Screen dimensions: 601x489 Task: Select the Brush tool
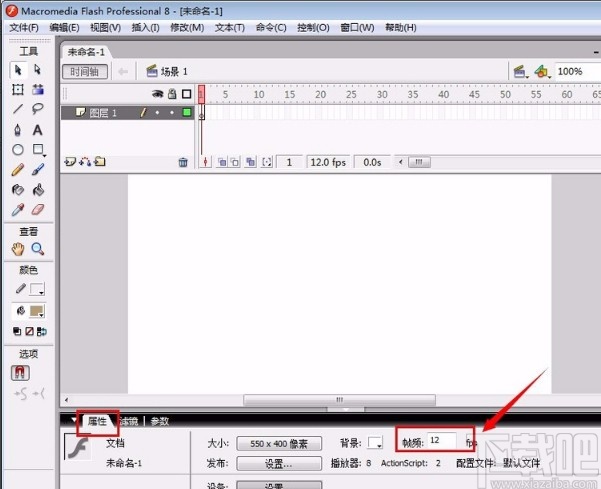pos(38,170)
